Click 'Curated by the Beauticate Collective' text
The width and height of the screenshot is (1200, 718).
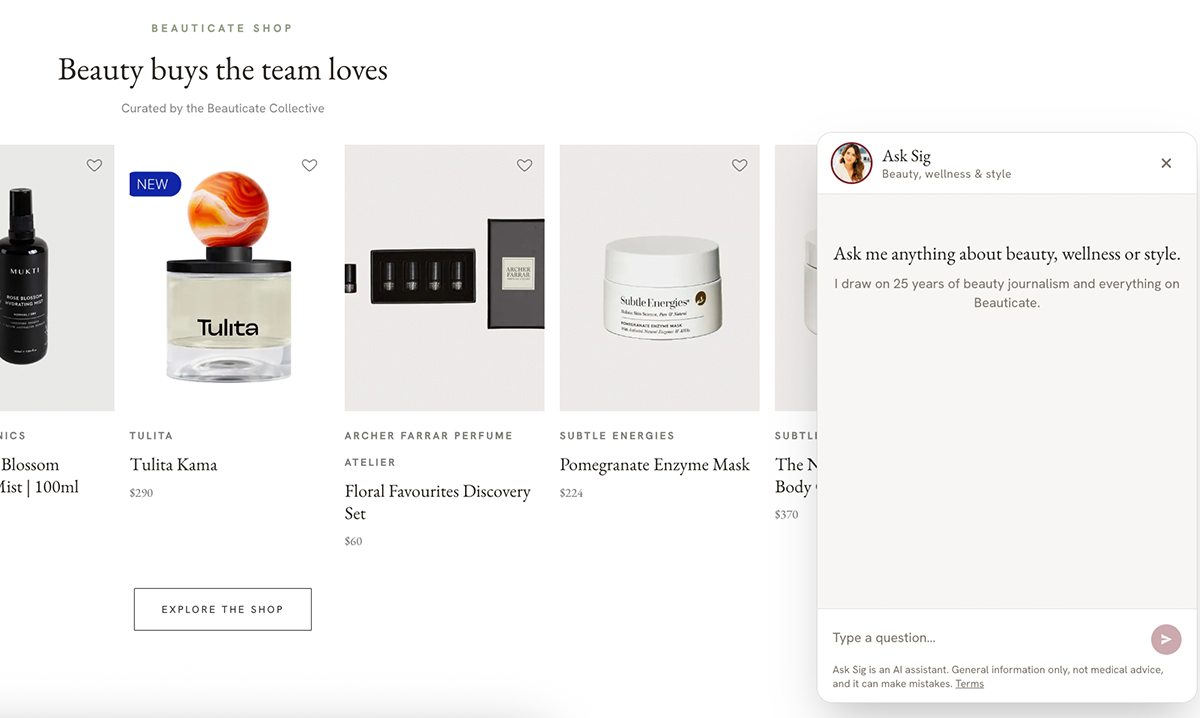223,108
